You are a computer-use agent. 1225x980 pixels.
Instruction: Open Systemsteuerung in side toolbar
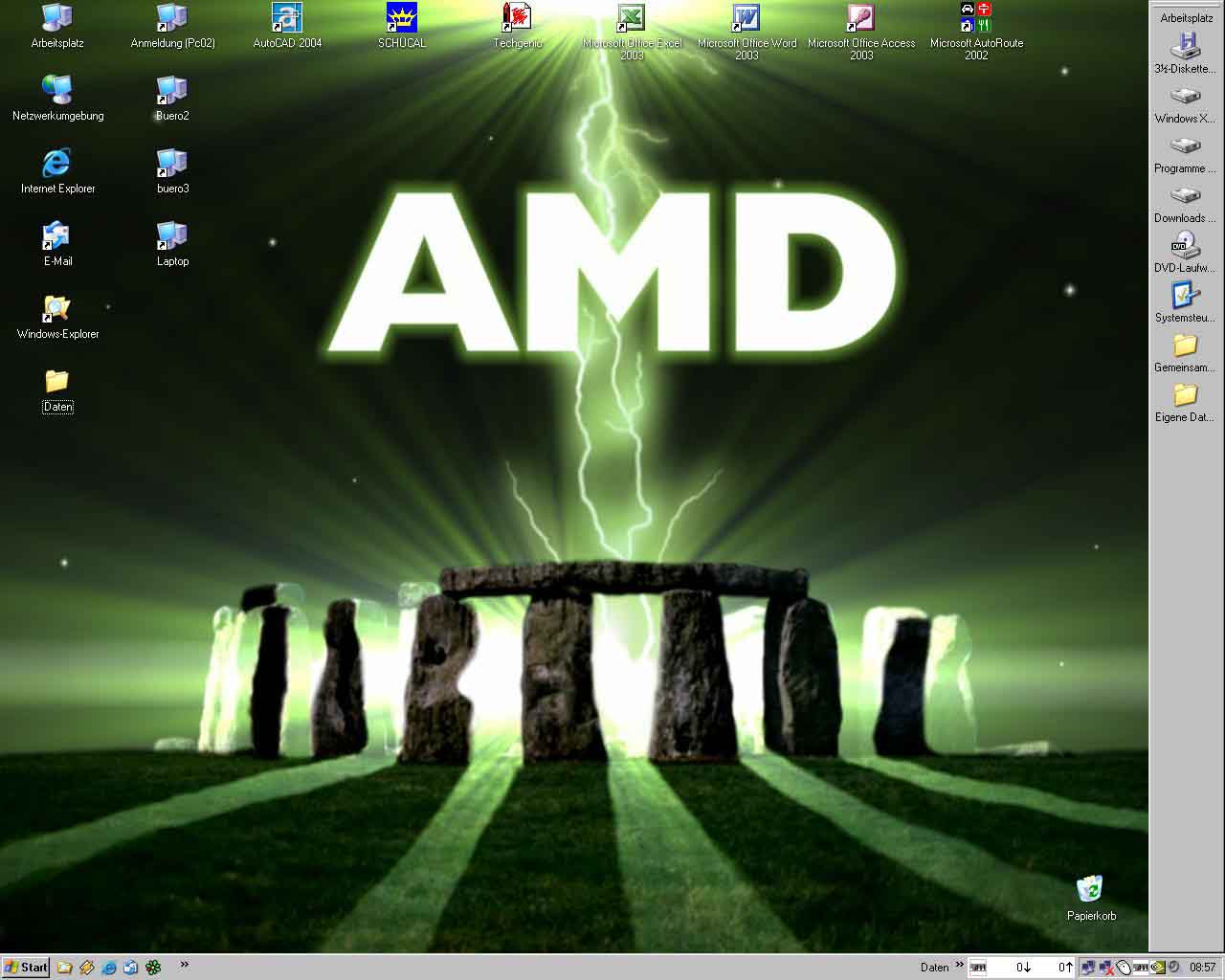pos(1185,303)
